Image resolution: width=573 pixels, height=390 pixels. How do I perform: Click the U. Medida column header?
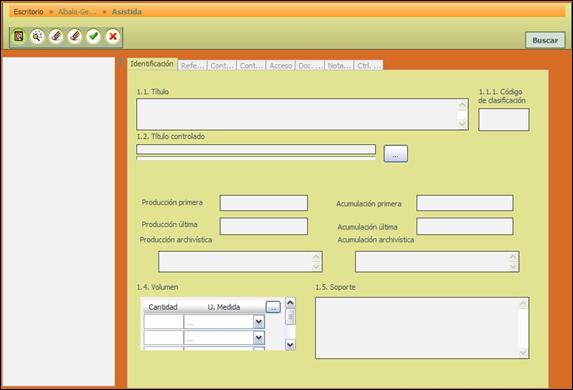[224, 307]
